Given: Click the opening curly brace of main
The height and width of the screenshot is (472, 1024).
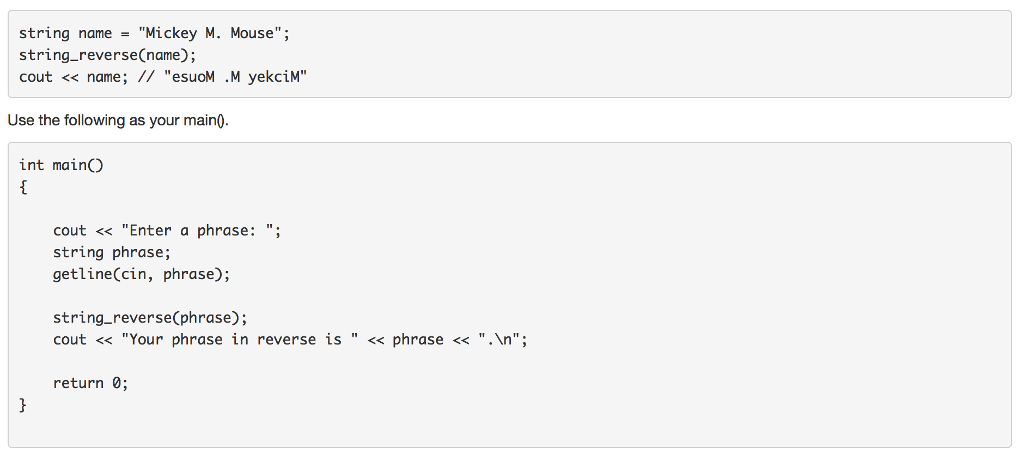Looking at the screenshot, I should pos(23,187).
